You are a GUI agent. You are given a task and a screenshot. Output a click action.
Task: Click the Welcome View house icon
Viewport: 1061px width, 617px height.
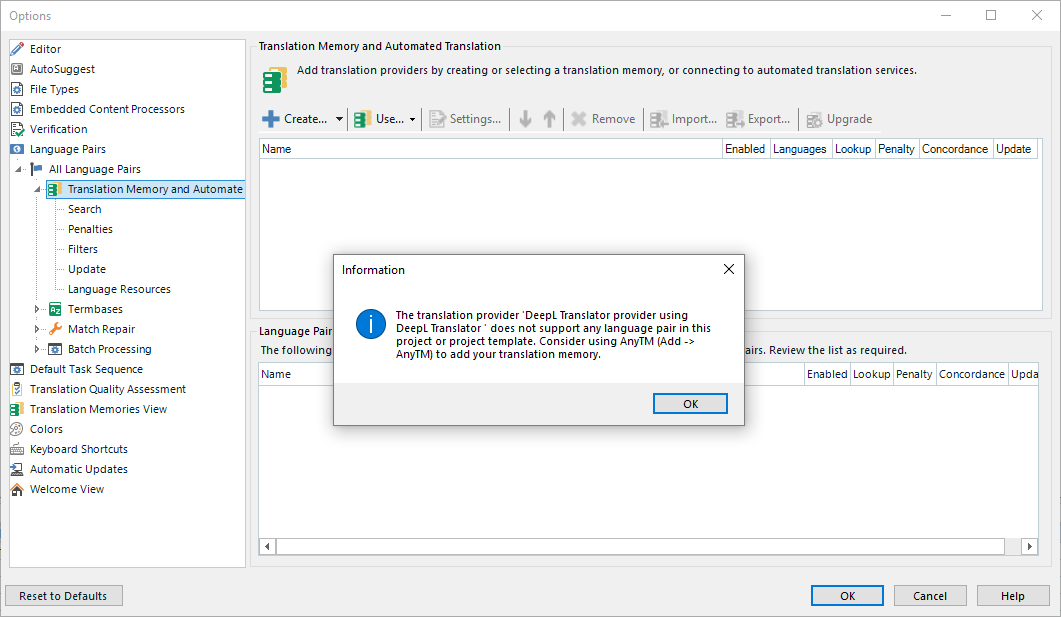[x=17, y=489]
